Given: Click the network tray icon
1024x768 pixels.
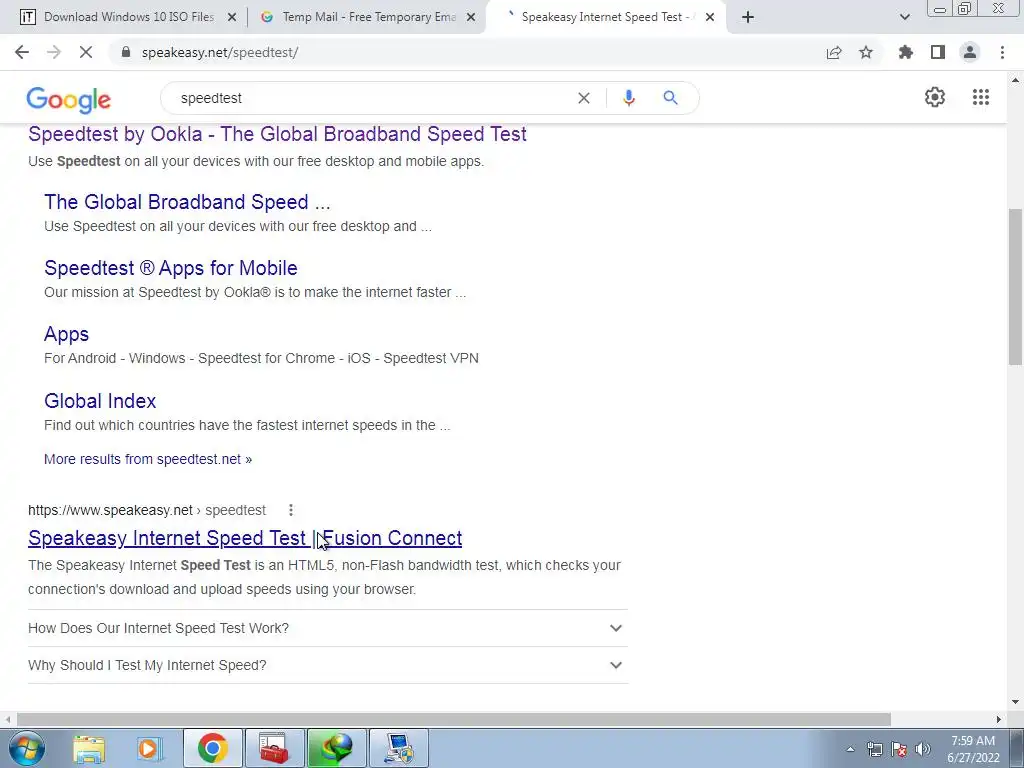Looking at the screenshot, I should tap(874, 749).
